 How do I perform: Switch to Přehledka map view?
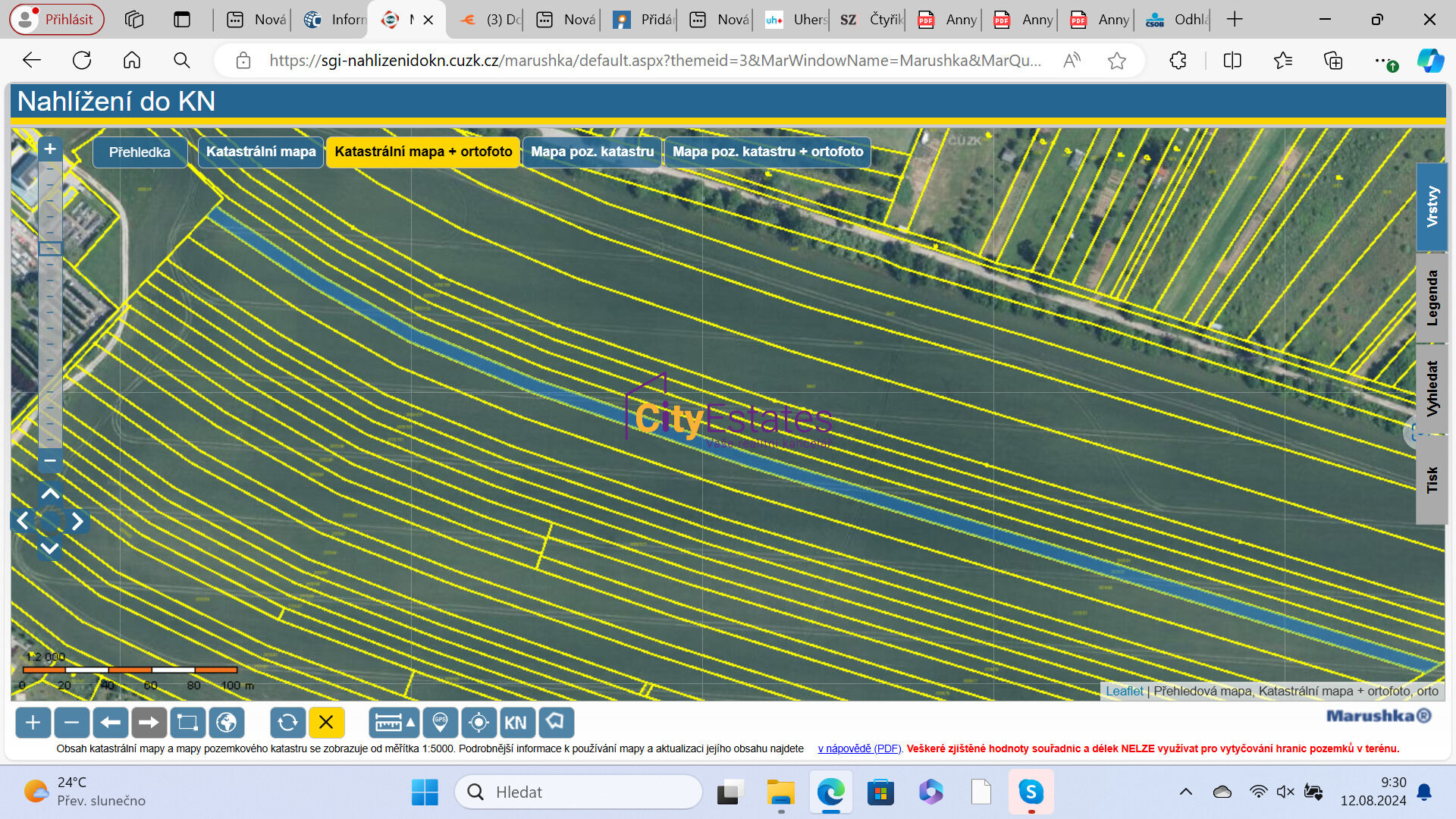coord(140,152)
